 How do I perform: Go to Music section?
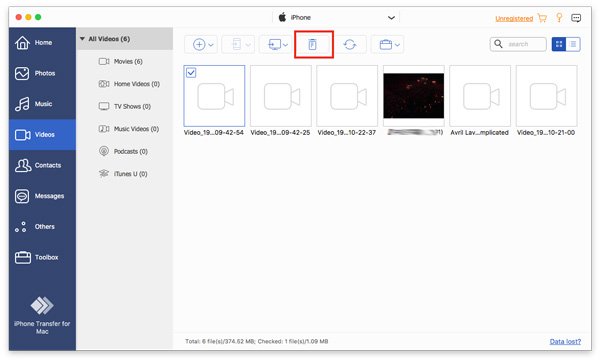click(x=42, y=104)
